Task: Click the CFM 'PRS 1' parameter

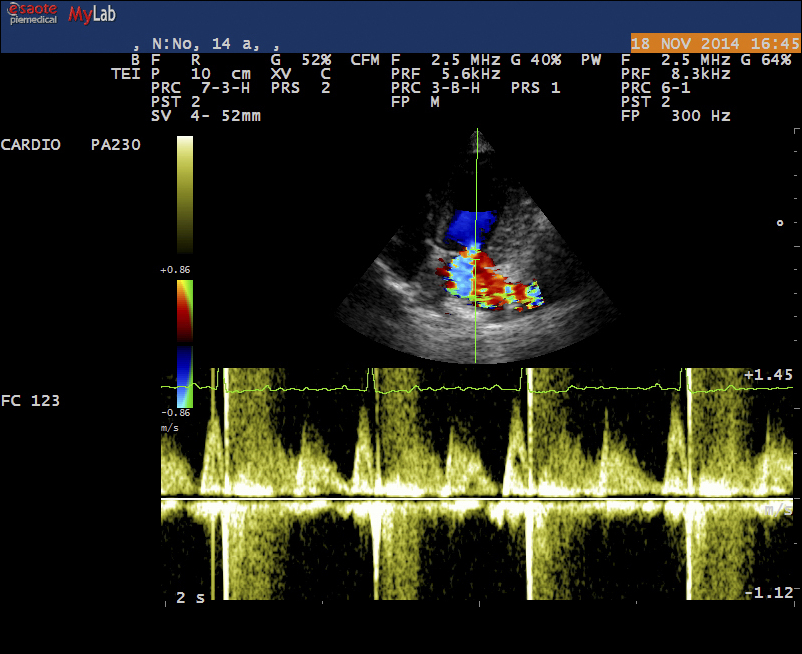Action: (x=536, y=88)
